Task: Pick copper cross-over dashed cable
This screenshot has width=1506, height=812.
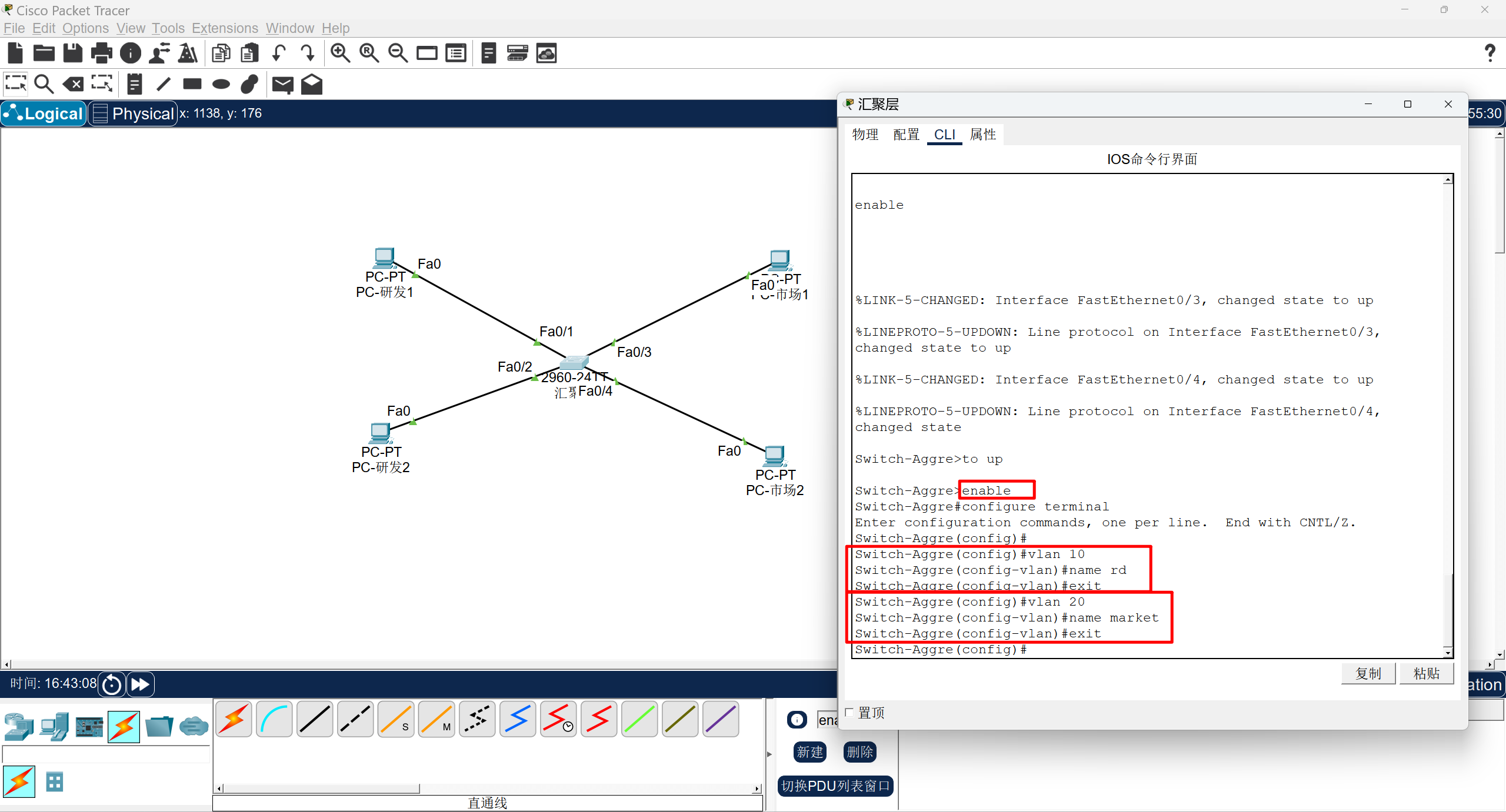Action: click(x=355, y=719)
